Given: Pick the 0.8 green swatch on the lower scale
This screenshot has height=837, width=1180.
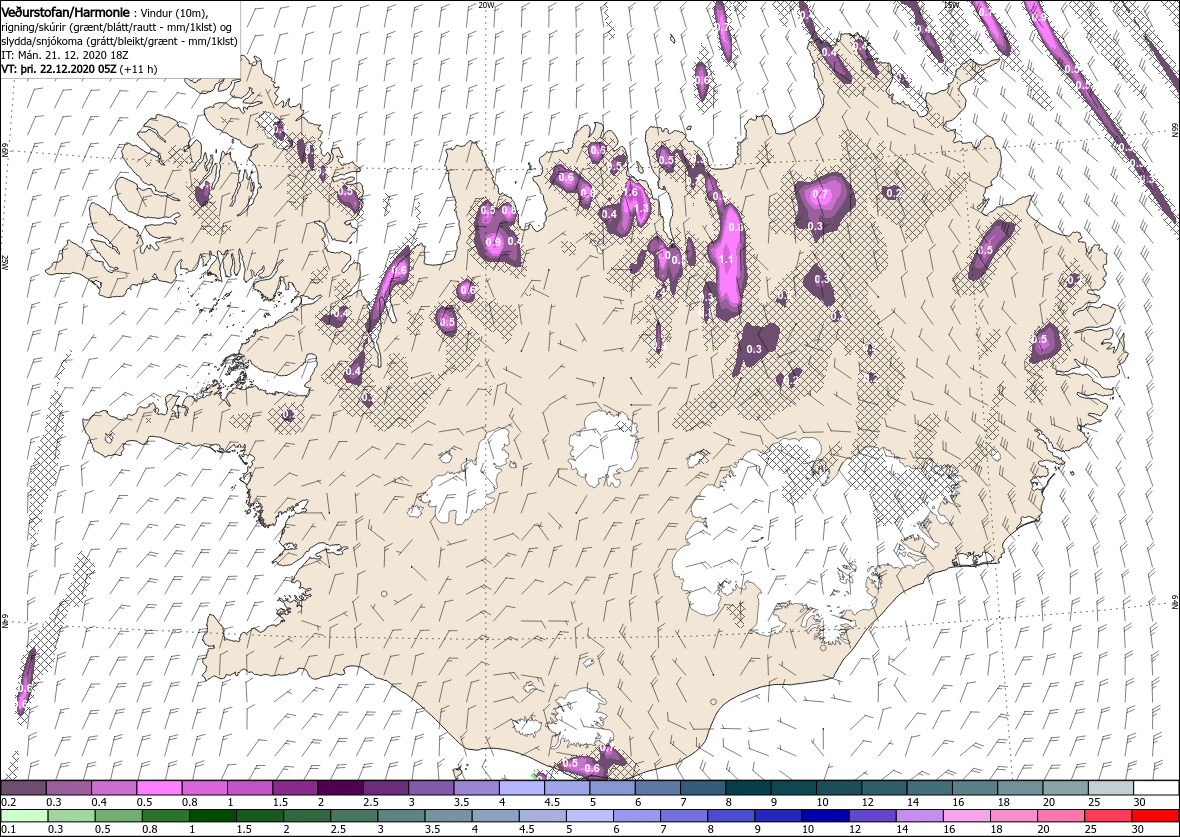Looking at the screenshot, I should [x=166, y=816].
